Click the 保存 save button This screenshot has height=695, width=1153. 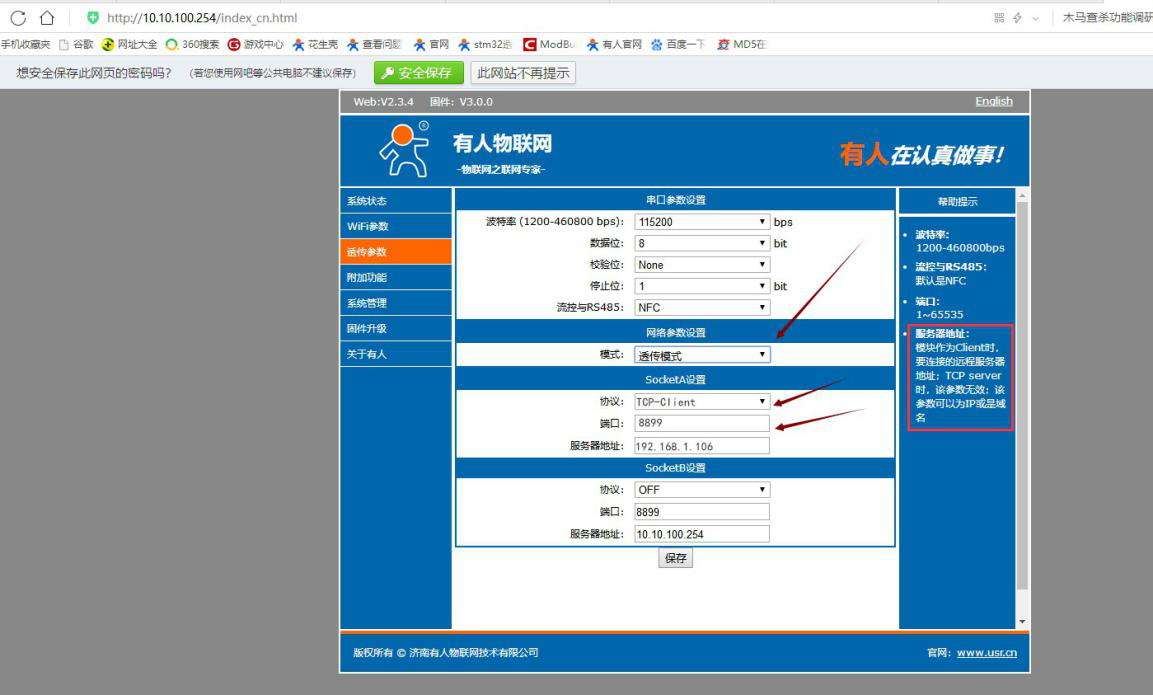point(676,559)
